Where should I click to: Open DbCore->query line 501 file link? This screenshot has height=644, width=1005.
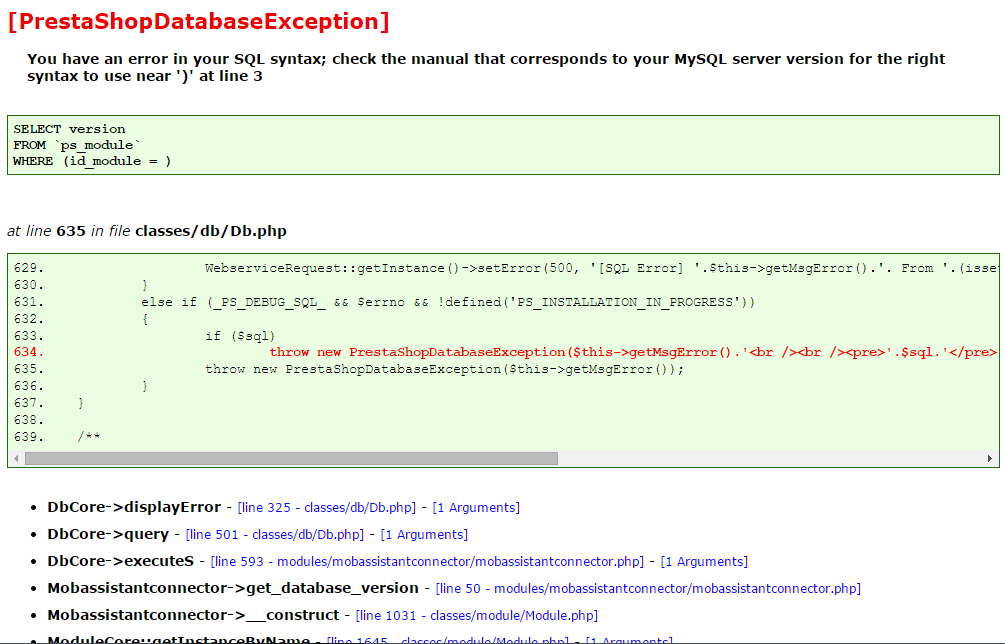[x=274, y=534]
